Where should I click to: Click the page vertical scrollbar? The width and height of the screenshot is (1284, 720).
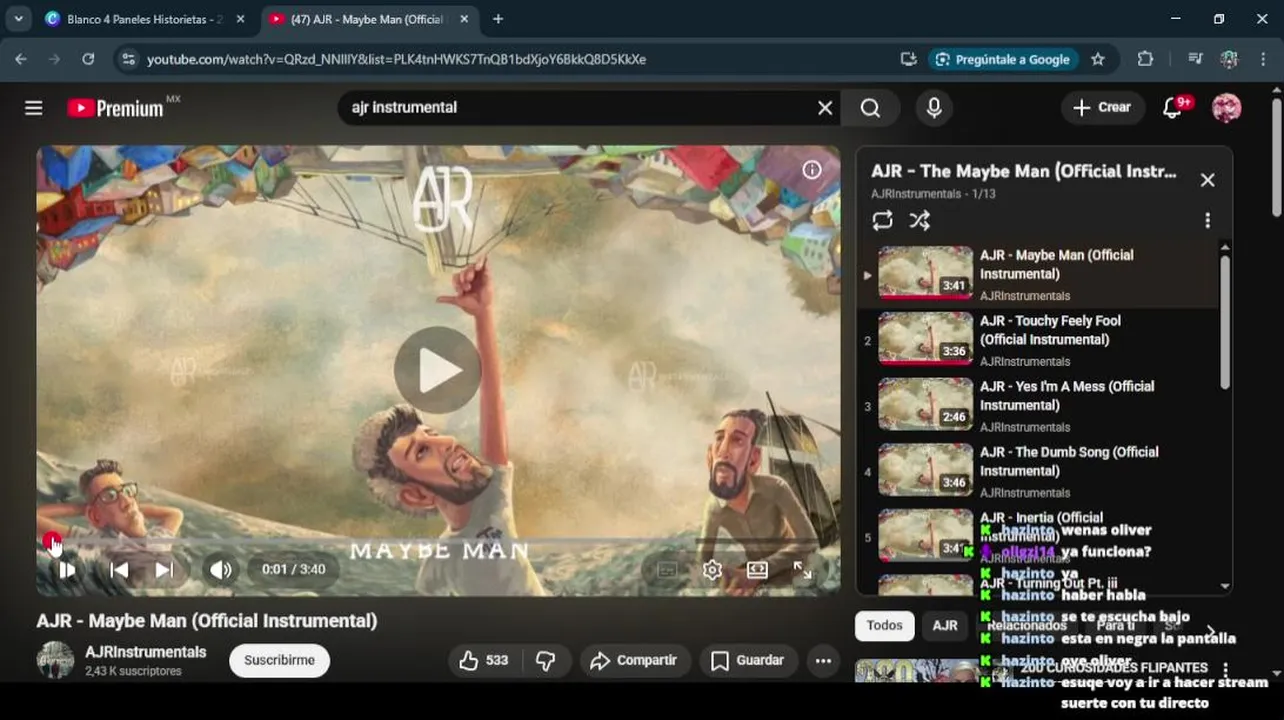(x=1276, y=157)
